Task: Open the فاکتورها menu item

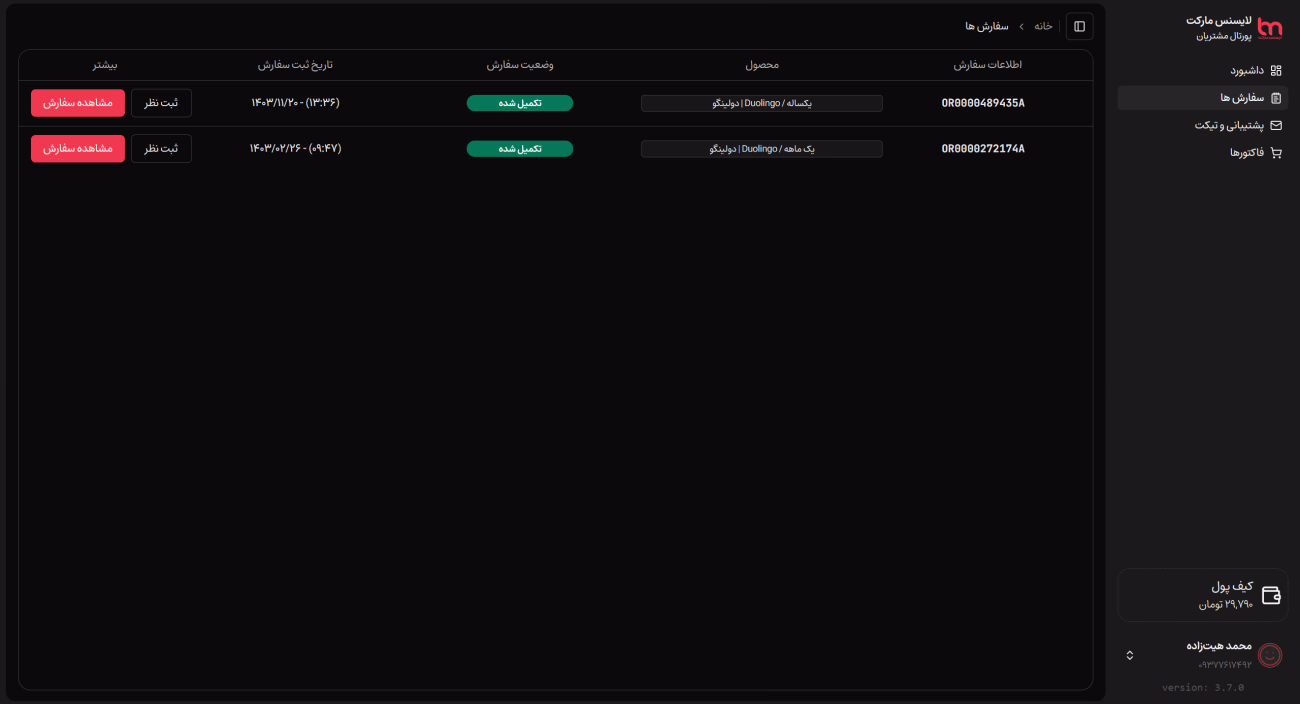Action: pyautogui.click(x=1246, y=153)
